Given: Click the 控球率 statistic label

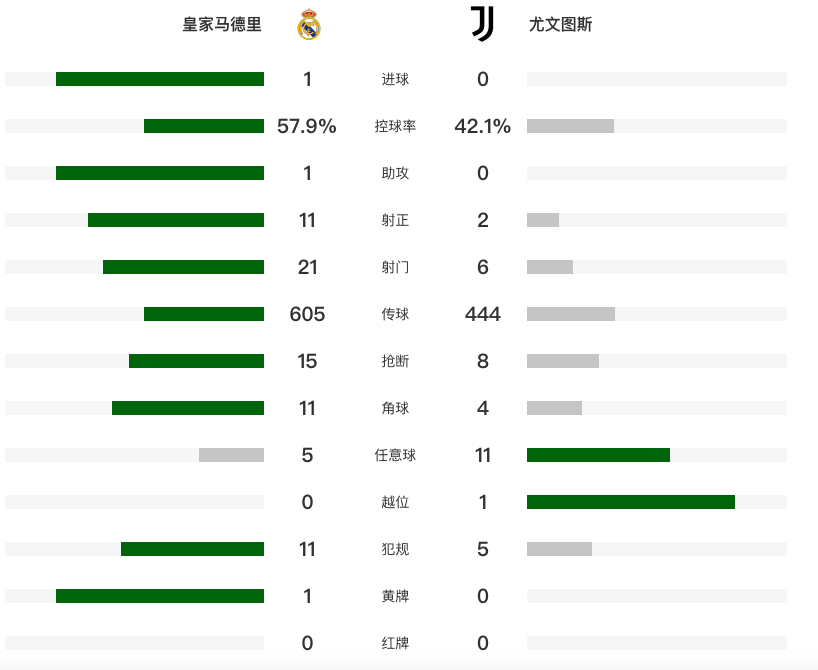Looking at the screenshot, I should (395, 126).
